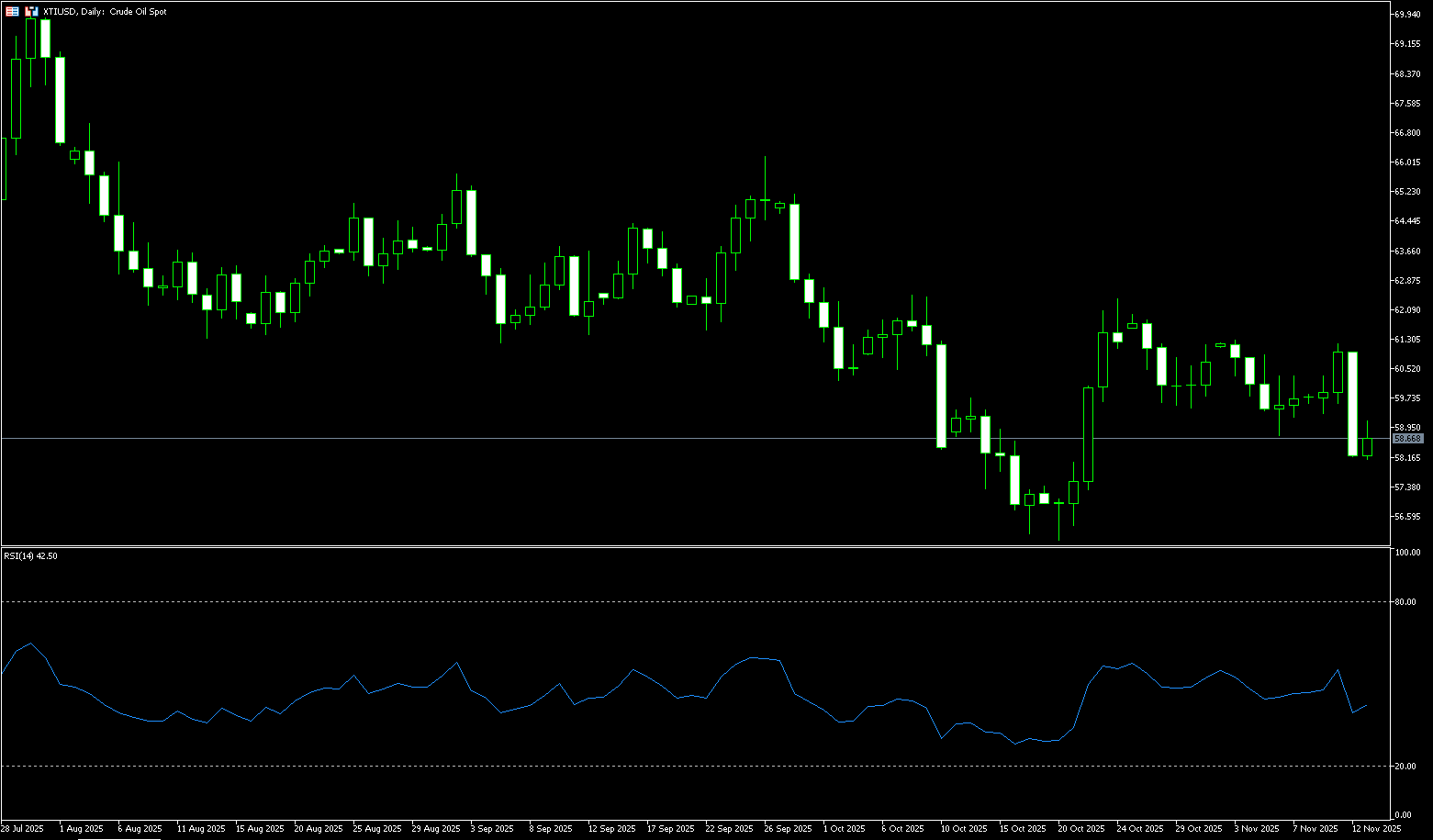Click the 56.595 price scale label
The height and width of the screenshot is (840, 1433).
pyautogui.click(x=1407, y=517)
